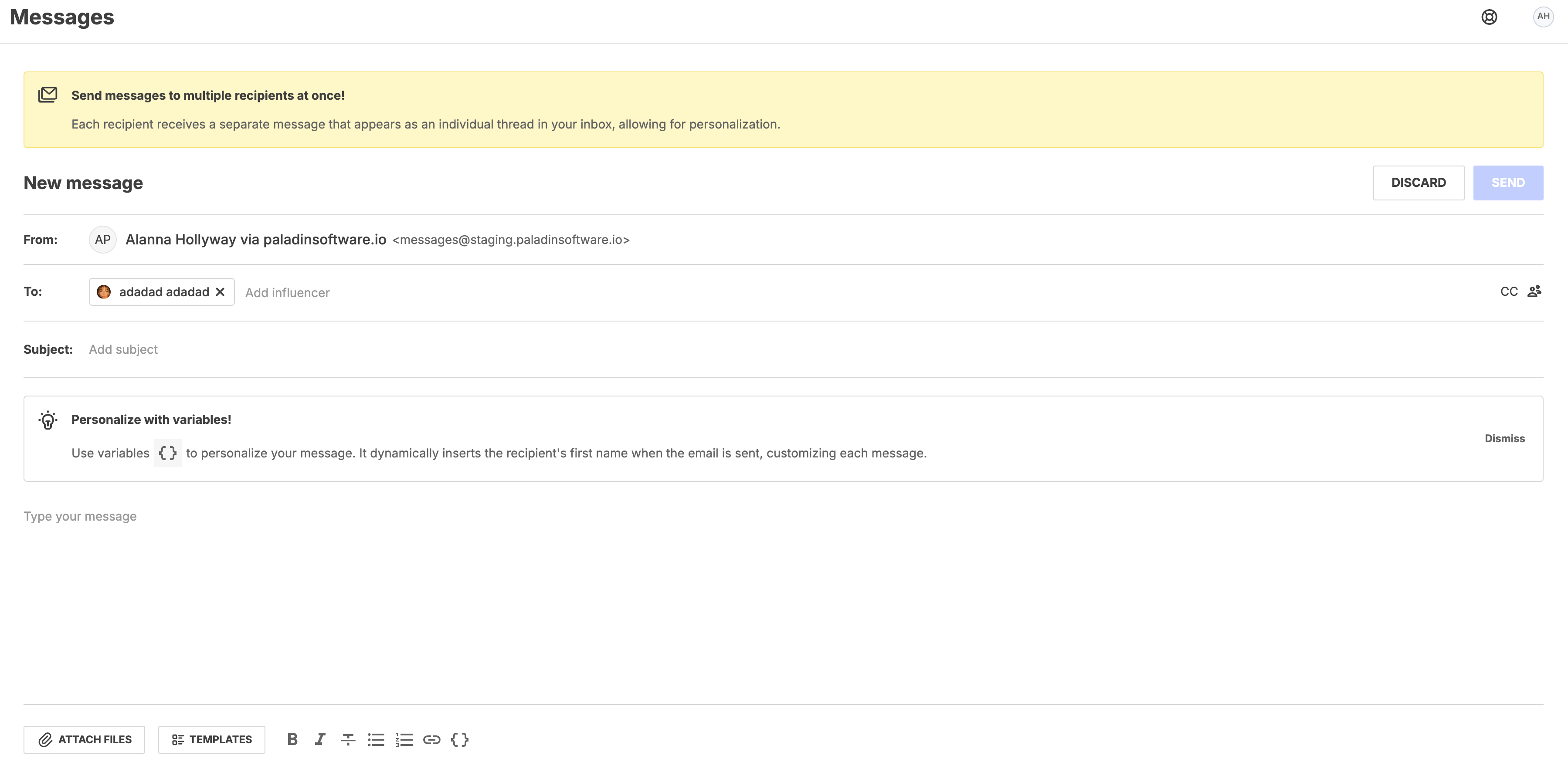Remove the adadad adadad recipient chip
The width and height of the screenshot is (1568, 772).
pyautogui.click(x=221, y=292)
